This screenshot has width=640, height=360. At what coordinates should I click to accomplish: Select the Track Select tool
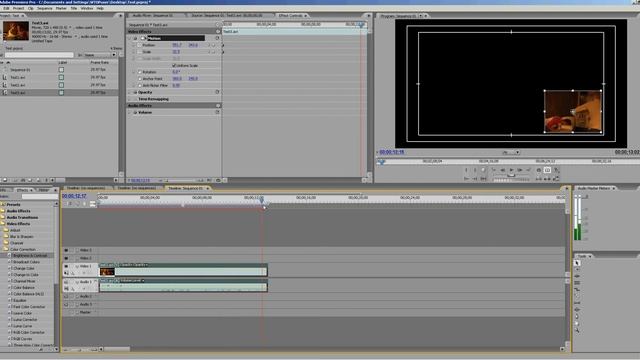tap(577, 270)
